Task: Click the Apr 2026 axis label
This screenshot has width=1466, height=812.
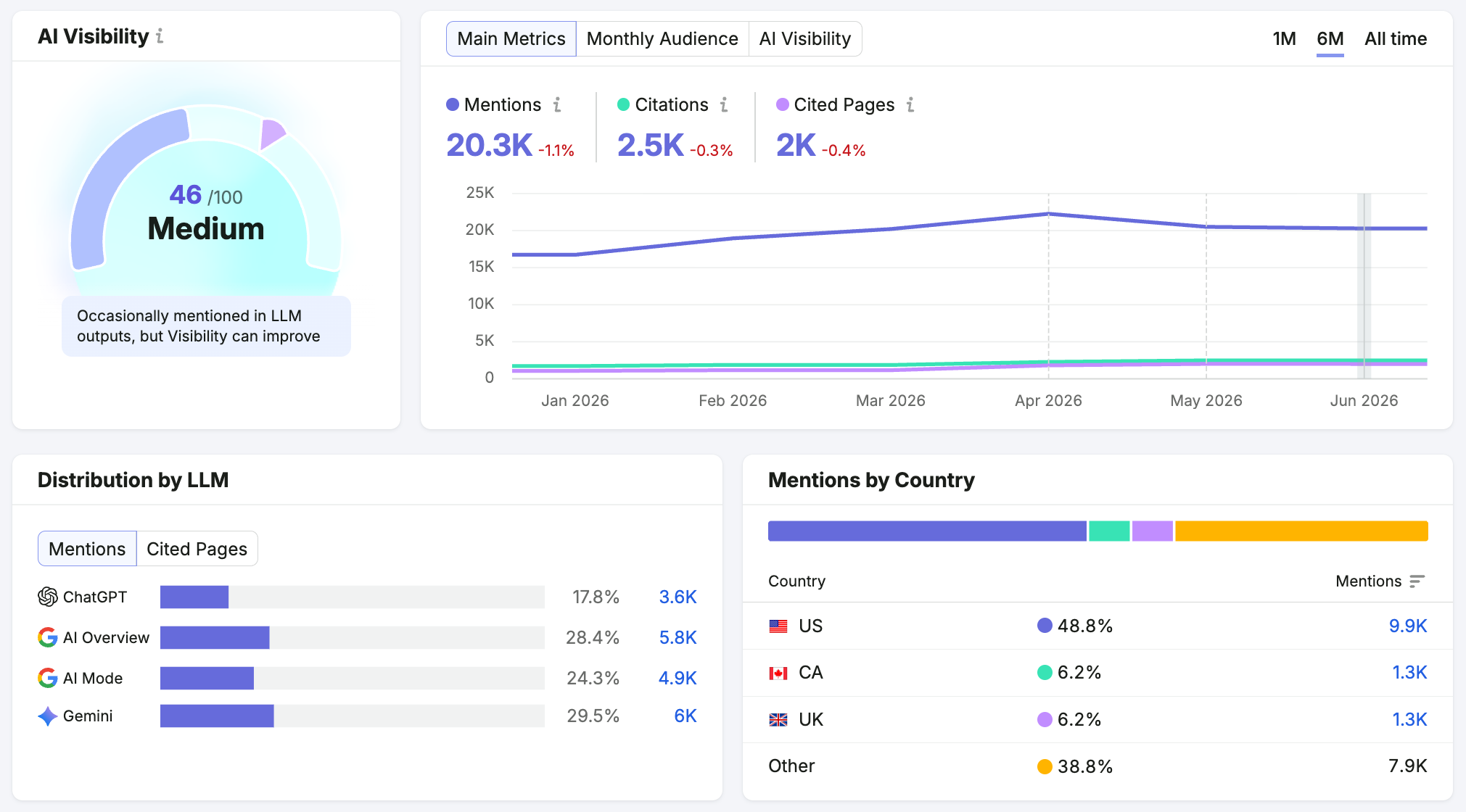Action: (x=1048, y=400)
